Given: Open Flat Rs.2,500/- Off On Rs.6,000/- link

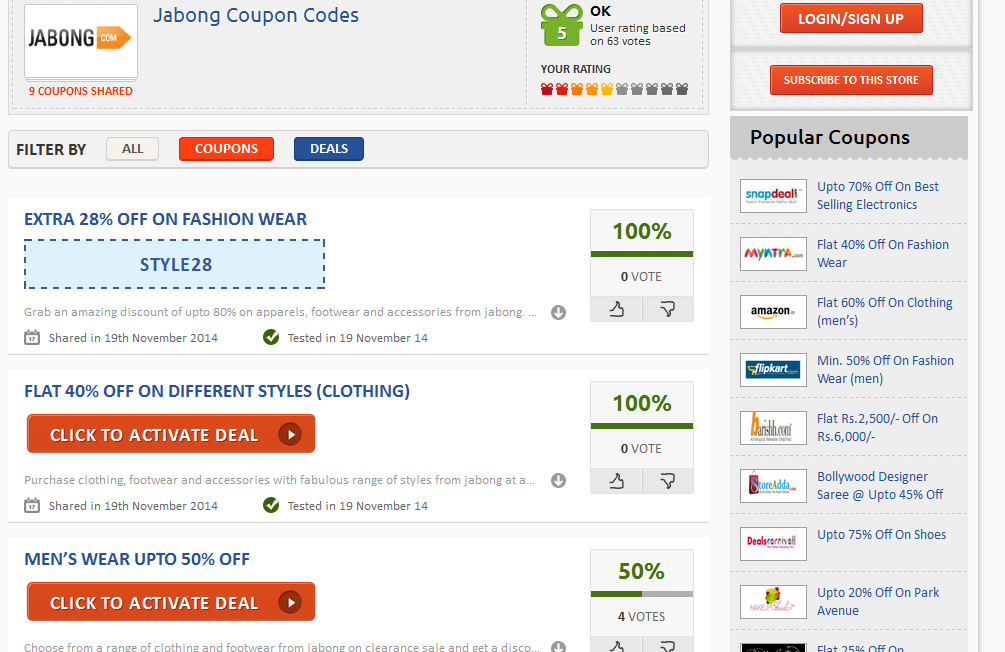Looking at the screenshot, I should pos(877,428).
